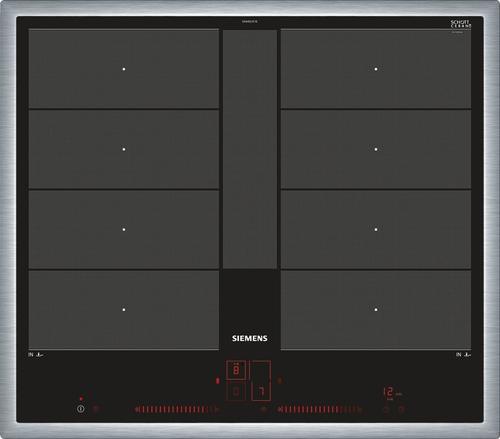Screen dimensions: 500x439
Task: Touch the top-left cooking zone center dot
Action: coord(124,69)
